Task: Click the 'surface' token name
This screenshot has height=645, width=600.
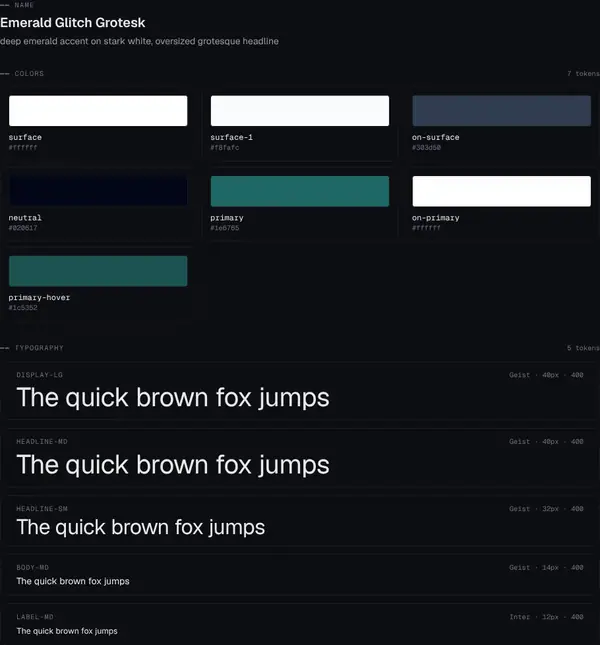Action: click(x=25, y=137)
